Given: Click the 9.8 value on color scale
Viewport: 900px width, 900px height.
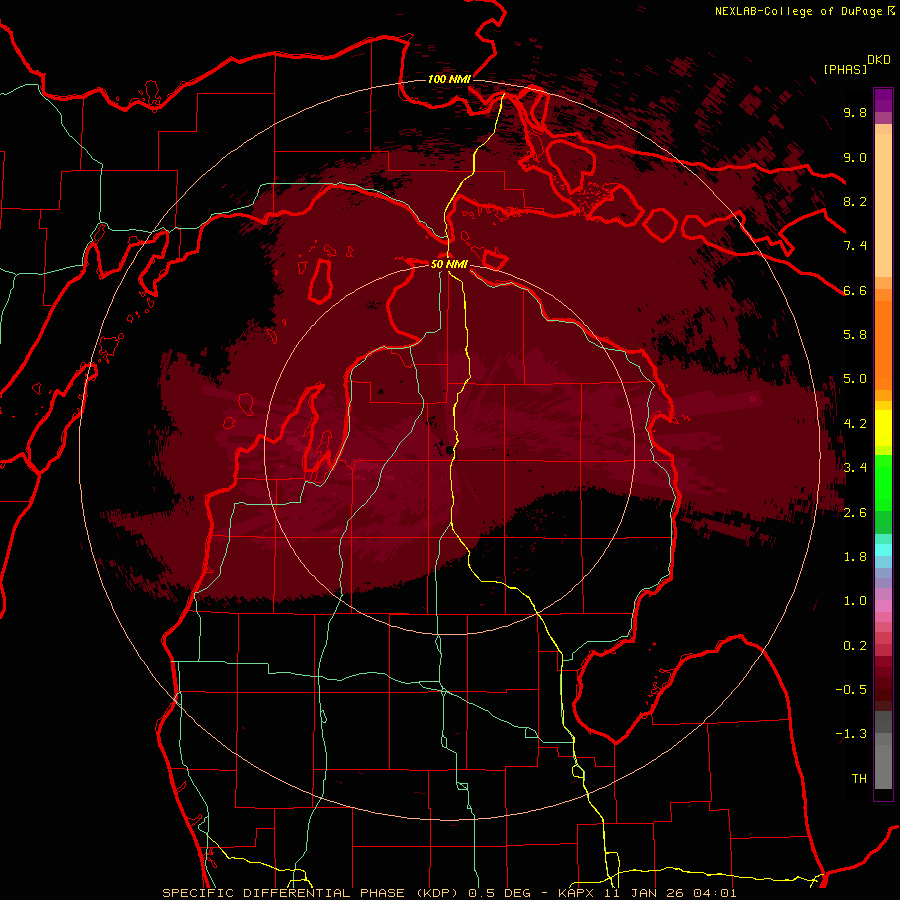Looking at the screenshot, I should pyautogui.click(x=855, y=112).
